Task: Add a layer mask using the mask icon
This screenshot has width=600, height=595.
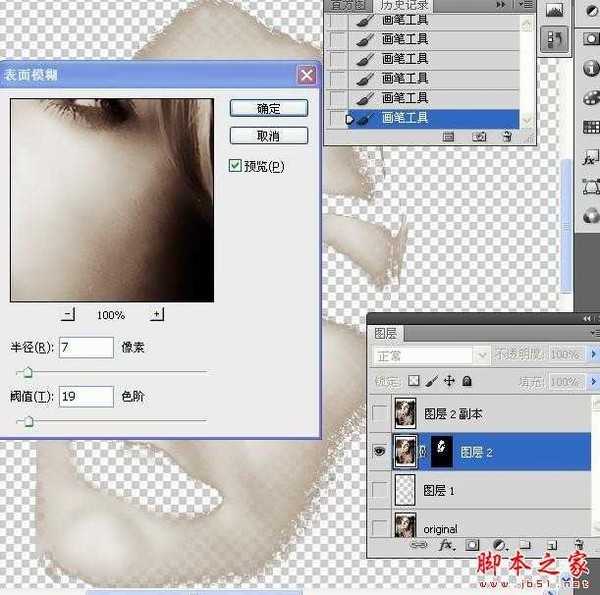Action: coord(473,546)
